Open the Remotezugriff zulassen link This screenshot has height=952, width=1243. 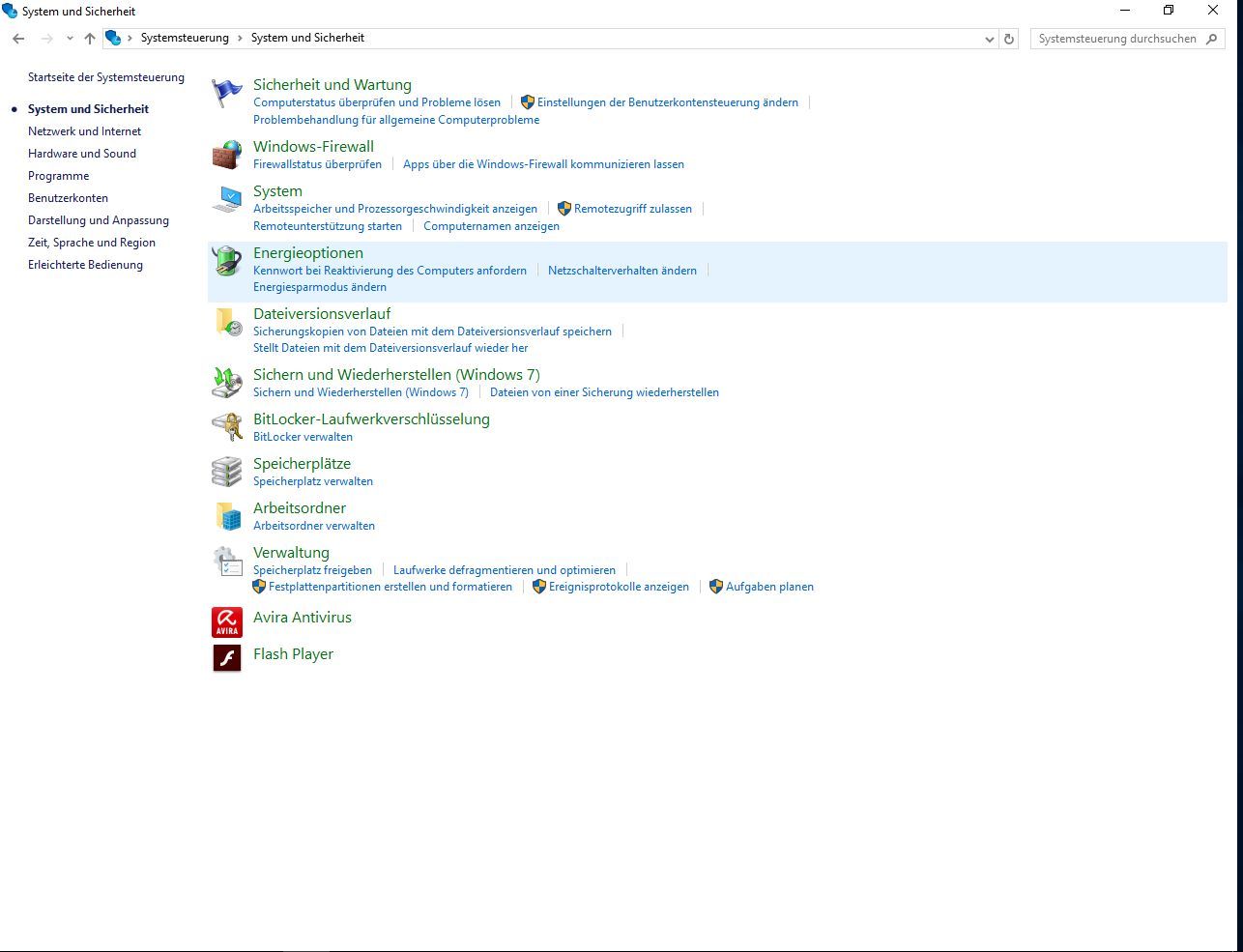point(633,209)
